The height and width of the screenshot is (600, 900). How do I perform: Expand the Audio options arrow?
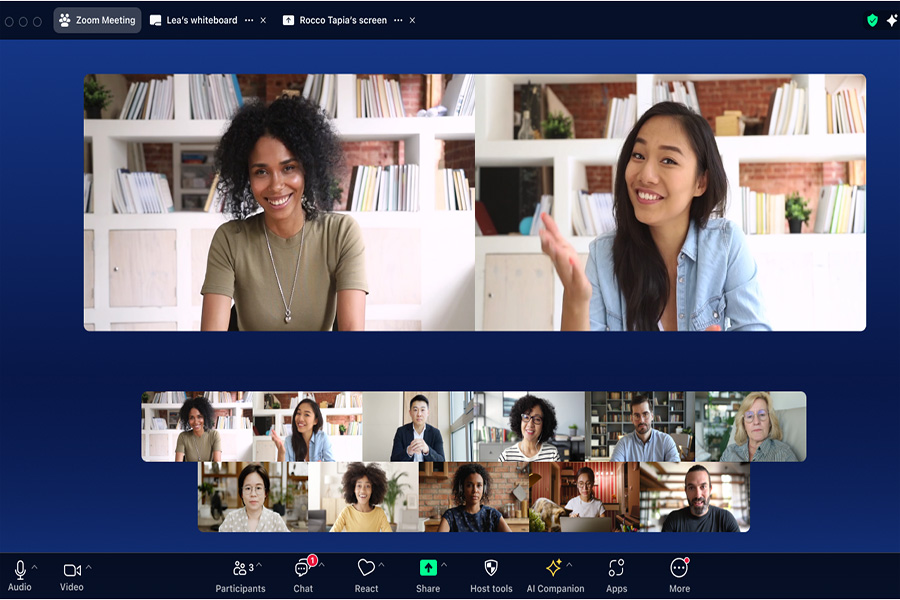coord(35,567)
